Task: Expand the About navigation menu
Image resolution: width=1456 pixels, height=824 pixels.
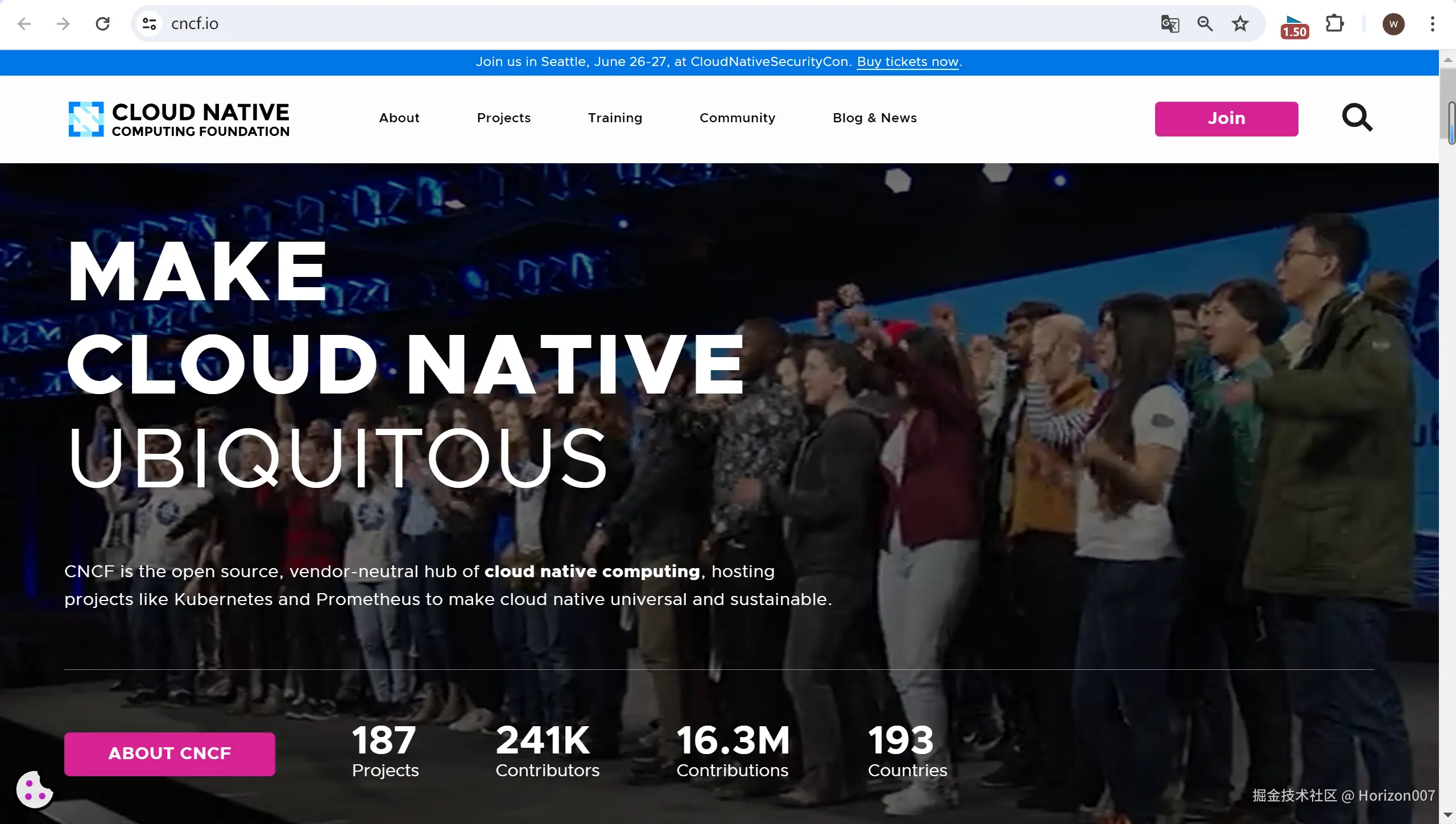Action: click(x=399, y=118)
